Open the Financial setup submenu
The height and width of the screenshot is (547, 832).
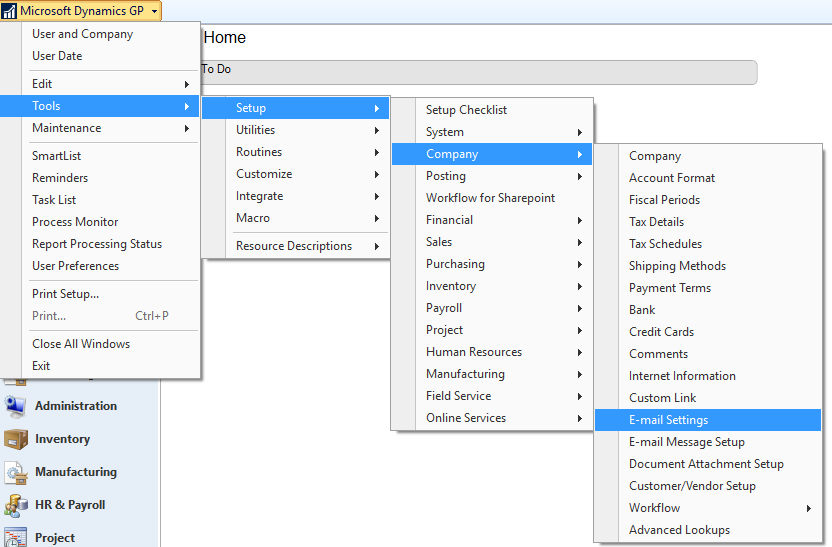(x=492, y=220)
